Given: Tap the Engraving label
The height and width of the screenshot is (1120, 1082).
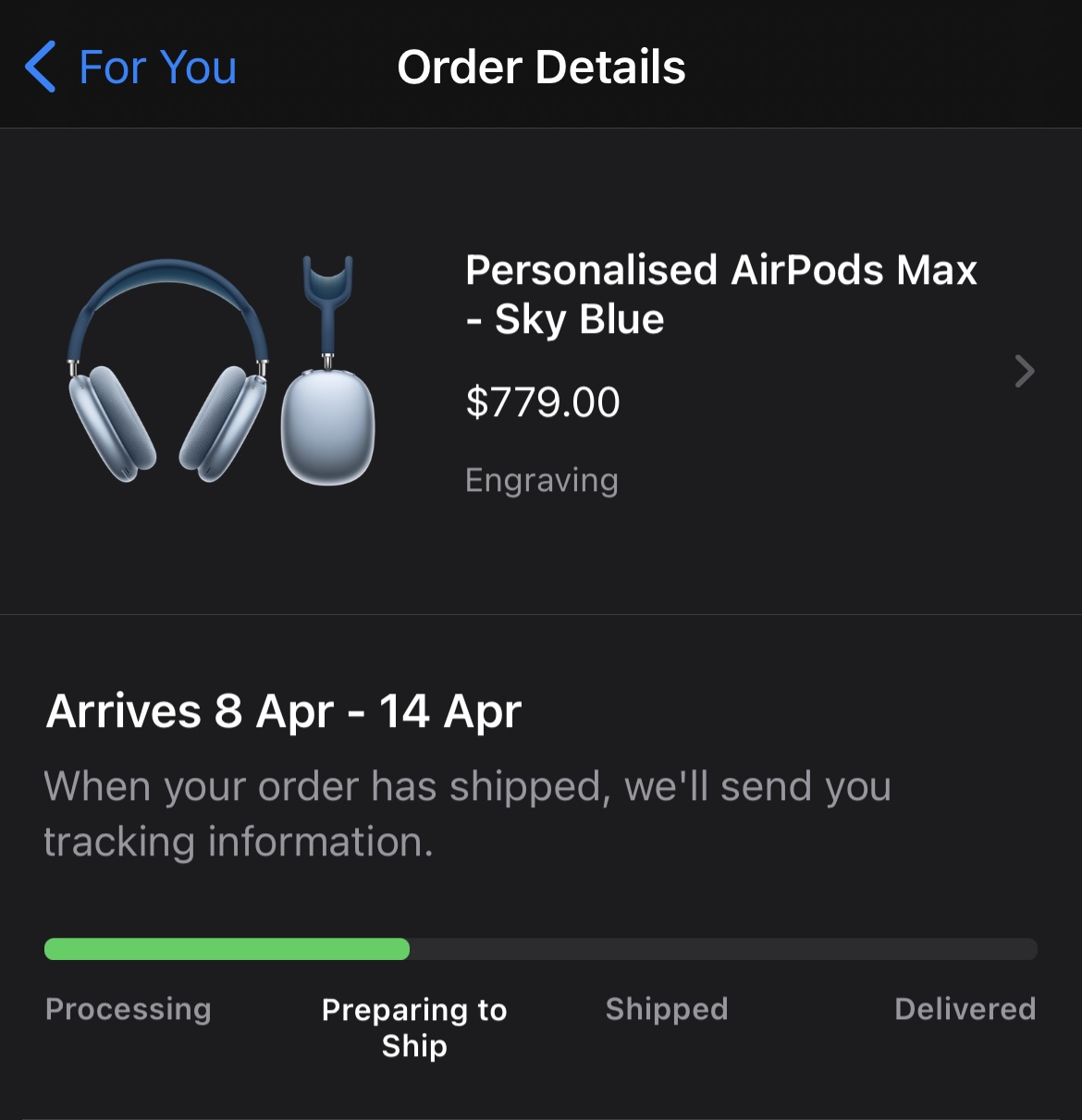Looking at the screenshot, I should 542,480.
